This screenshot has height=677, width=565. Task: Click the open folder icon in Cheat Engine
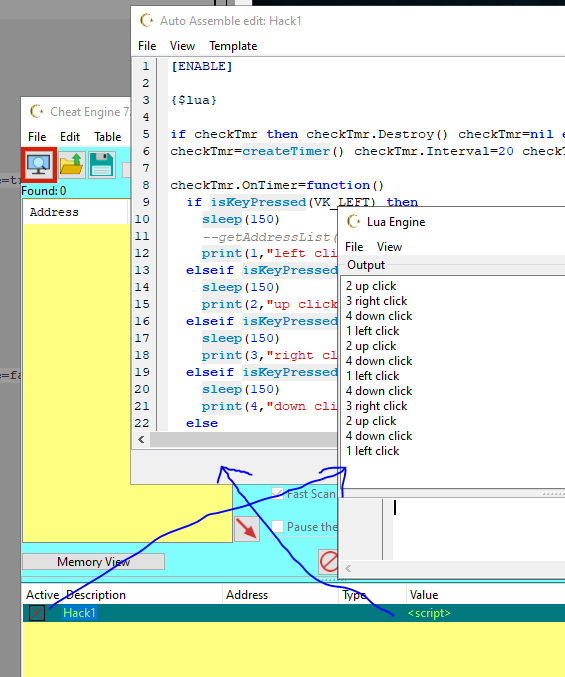click(71, 165)
